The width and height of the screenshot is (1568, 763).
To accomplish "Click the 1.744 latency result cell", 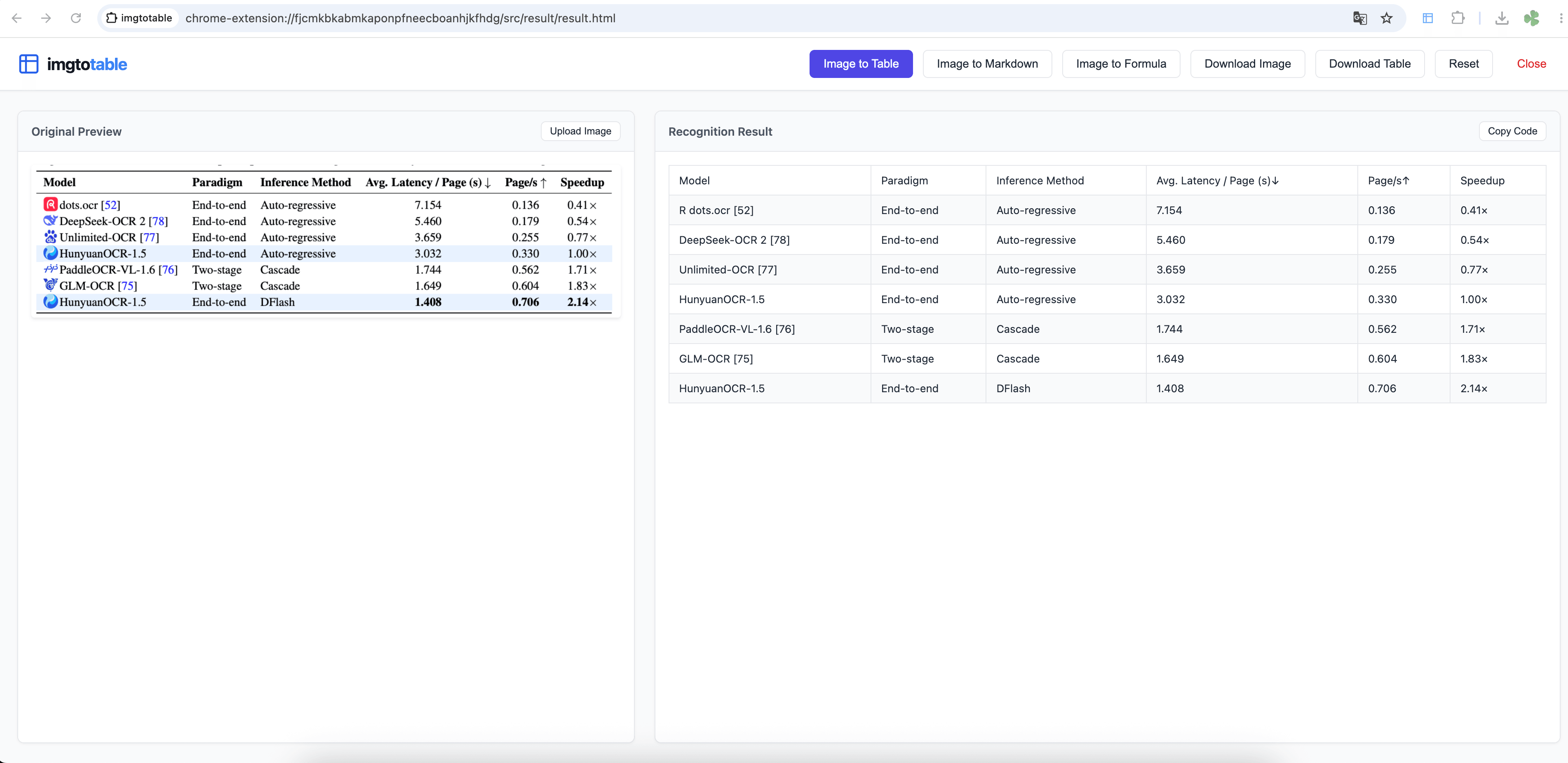I will tap(1251, 329).
